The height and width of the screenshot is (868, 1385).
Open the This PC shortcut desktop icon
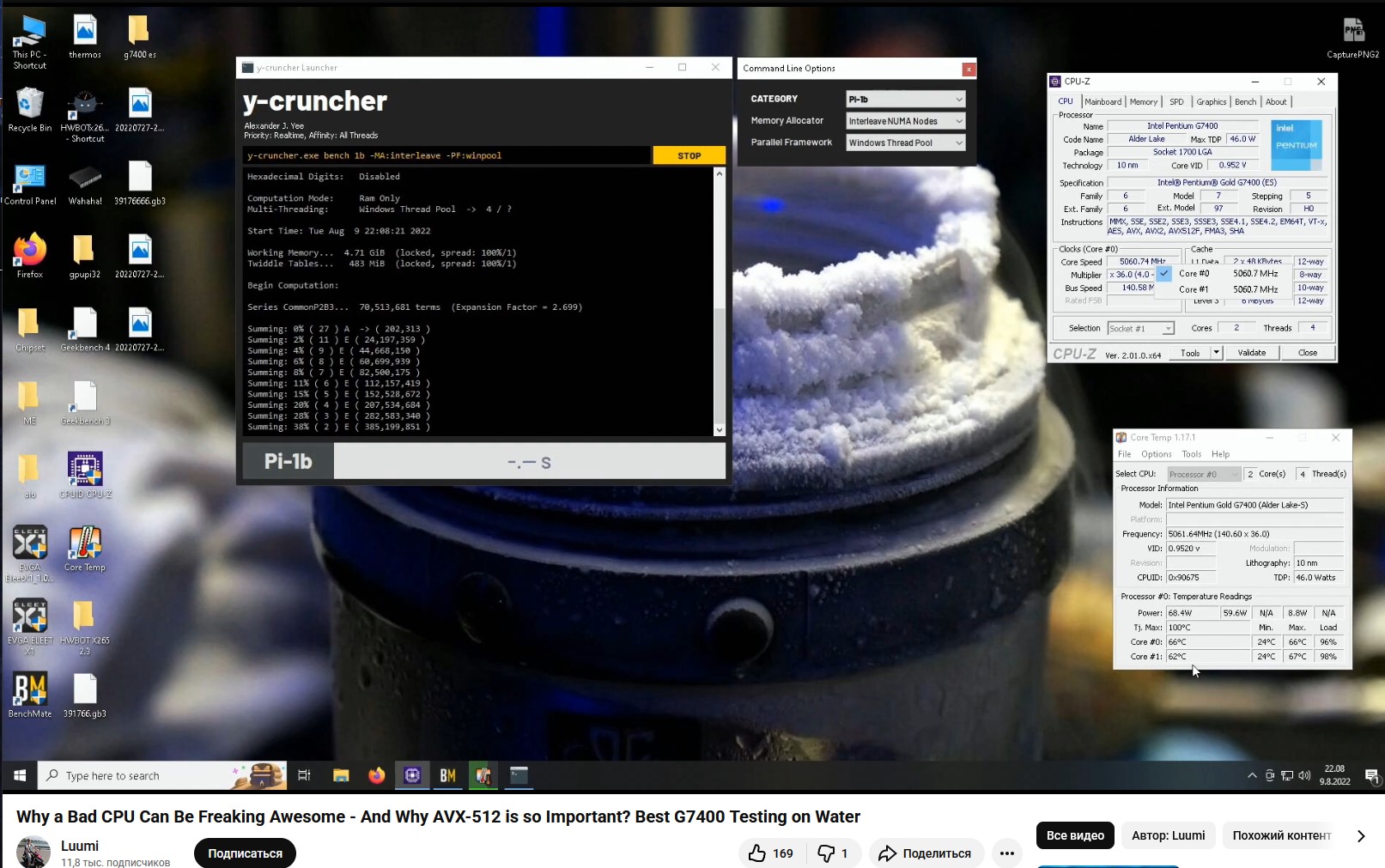click(30, 41)
